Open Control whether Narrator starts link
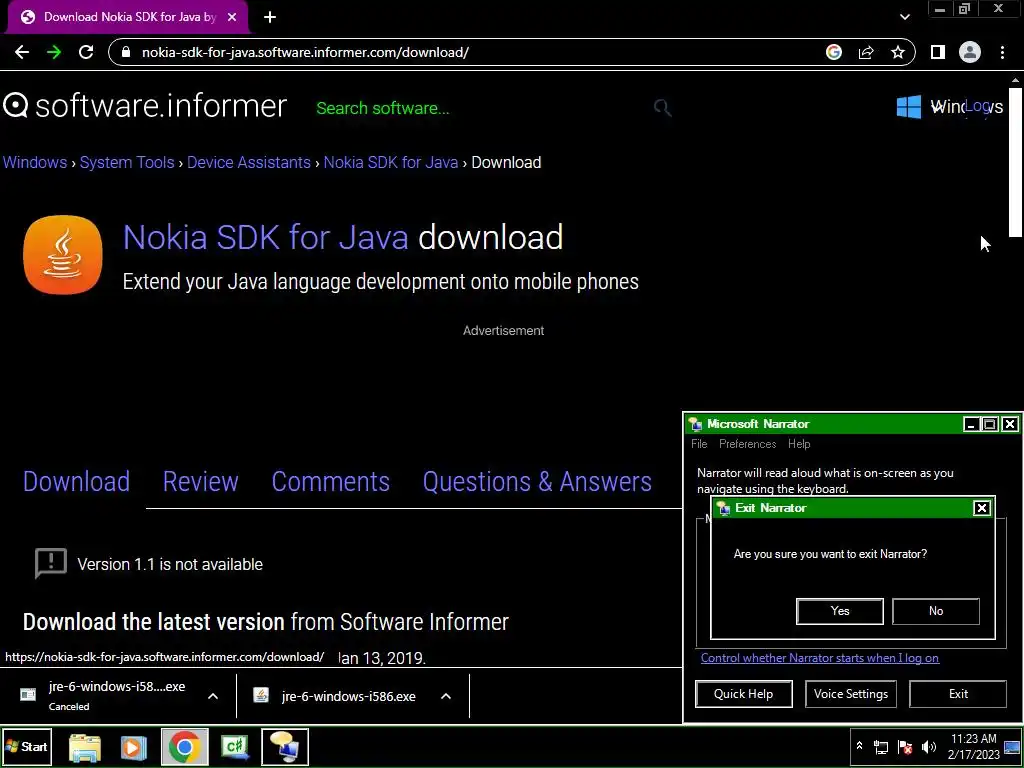 pyautogui.click(x=820, y=658)
